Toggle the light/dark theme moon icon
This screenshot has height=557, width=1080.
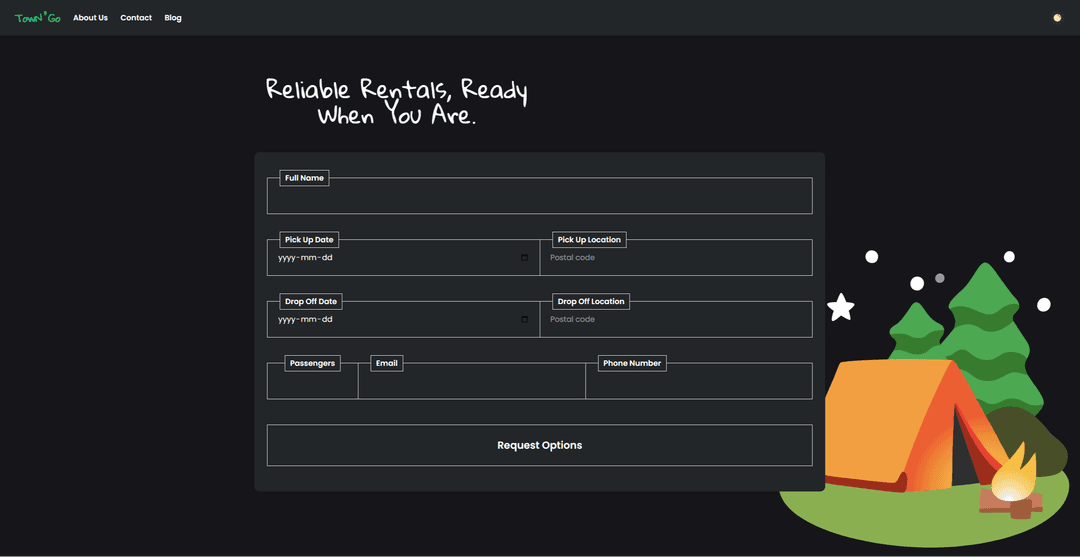tap(1058, 18)
